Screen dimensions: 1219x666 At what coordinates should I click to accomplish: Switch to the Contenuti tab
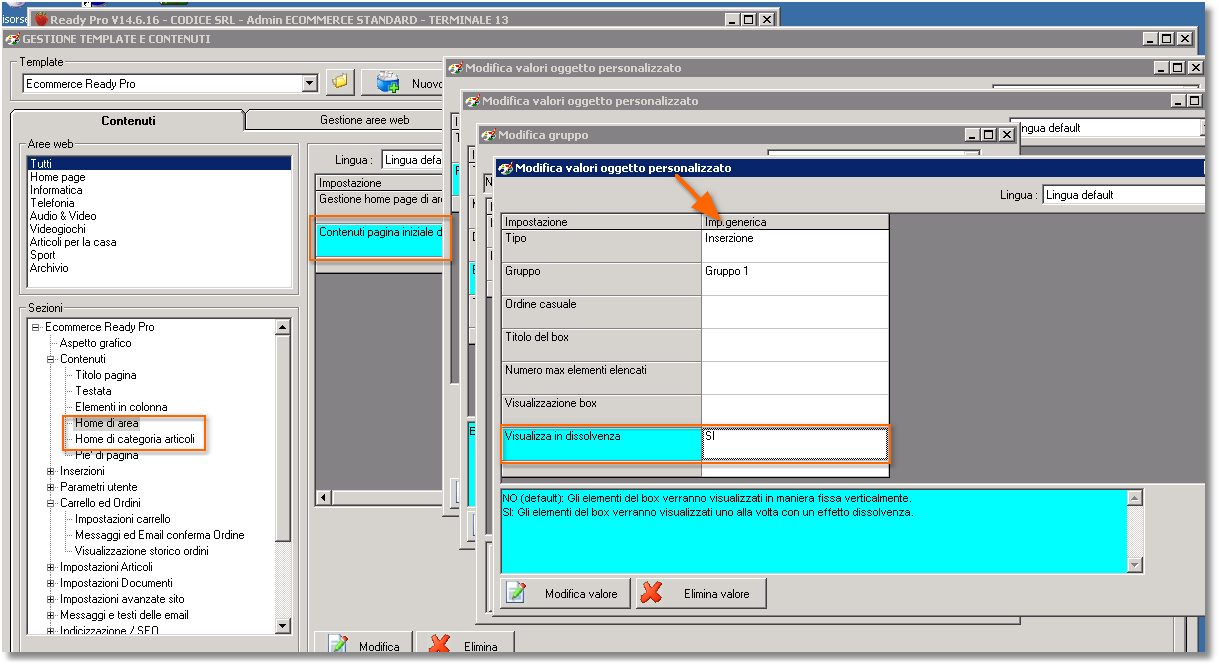click(x=128, y=120)
